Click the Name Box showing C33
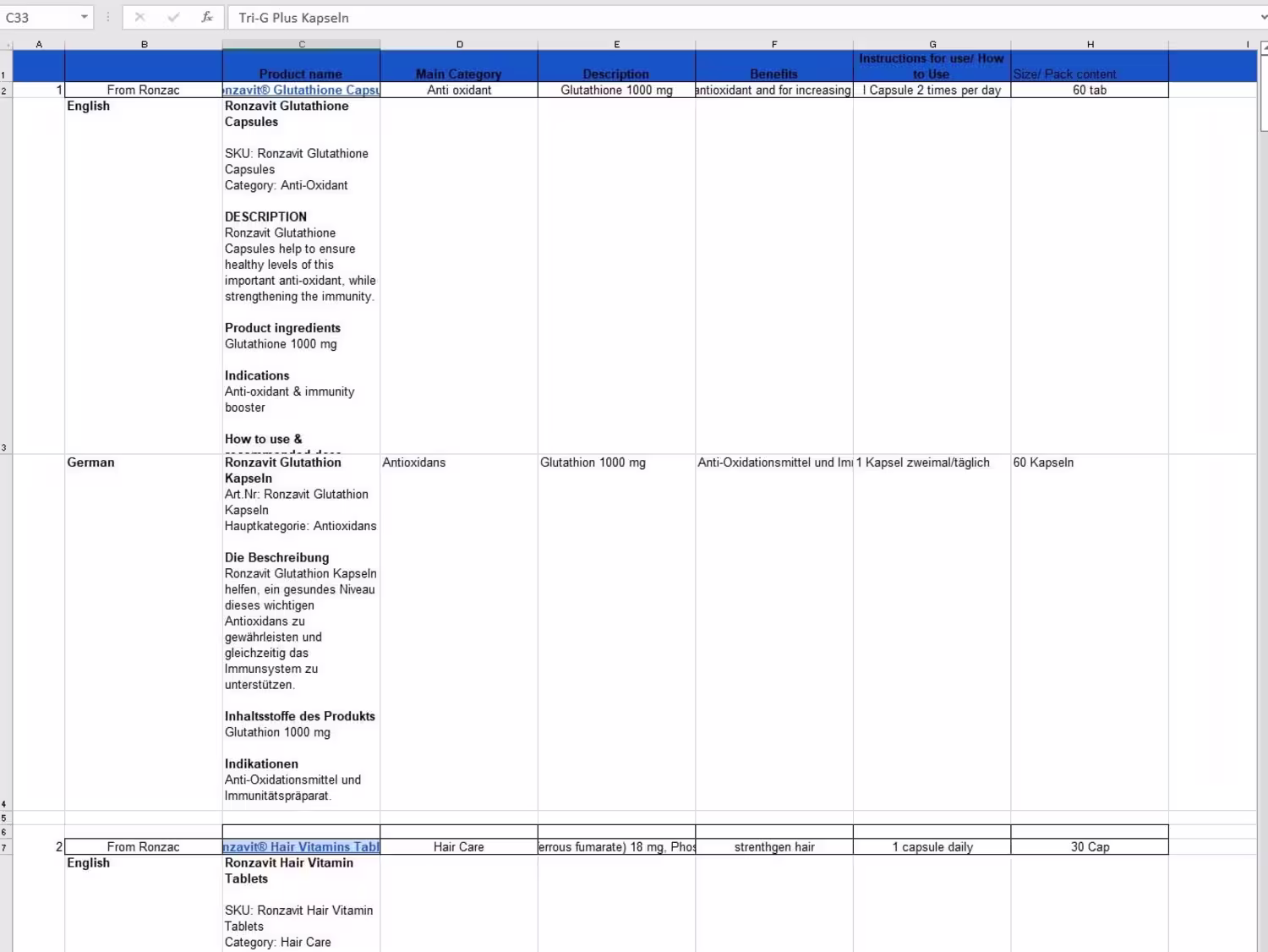 (x=40, y=17)
